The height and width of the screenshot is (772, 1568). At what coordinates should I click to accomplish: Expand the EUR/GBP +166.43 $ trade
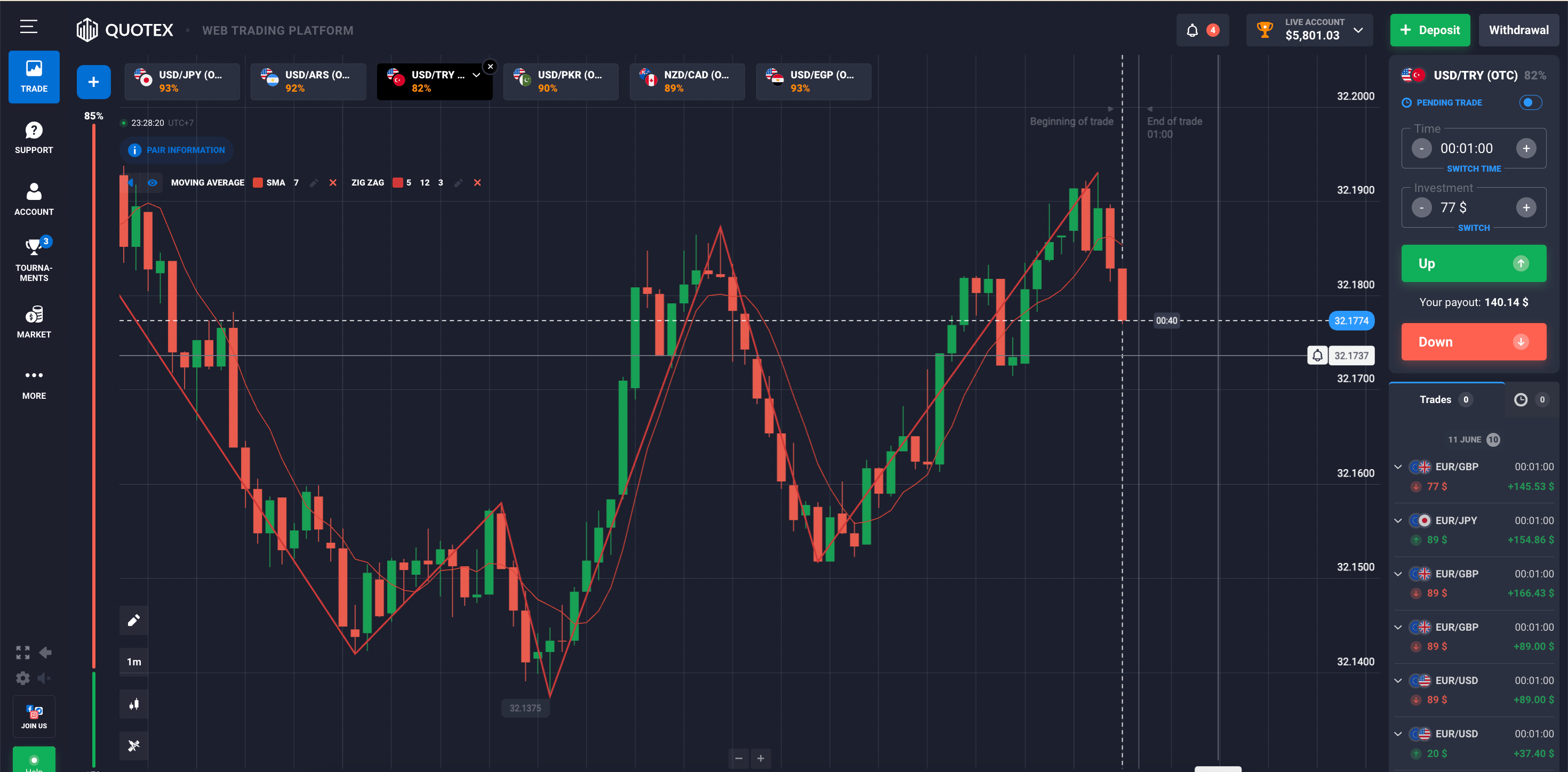(1398, 574)
